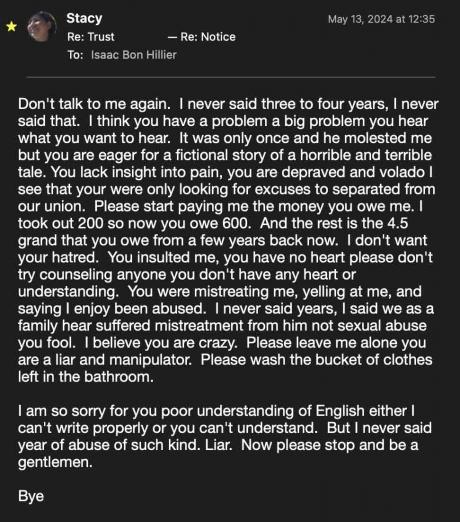Toggle the yellow star flag on this email
This screenshot has width=460, height=522.
tap(11, 26)
